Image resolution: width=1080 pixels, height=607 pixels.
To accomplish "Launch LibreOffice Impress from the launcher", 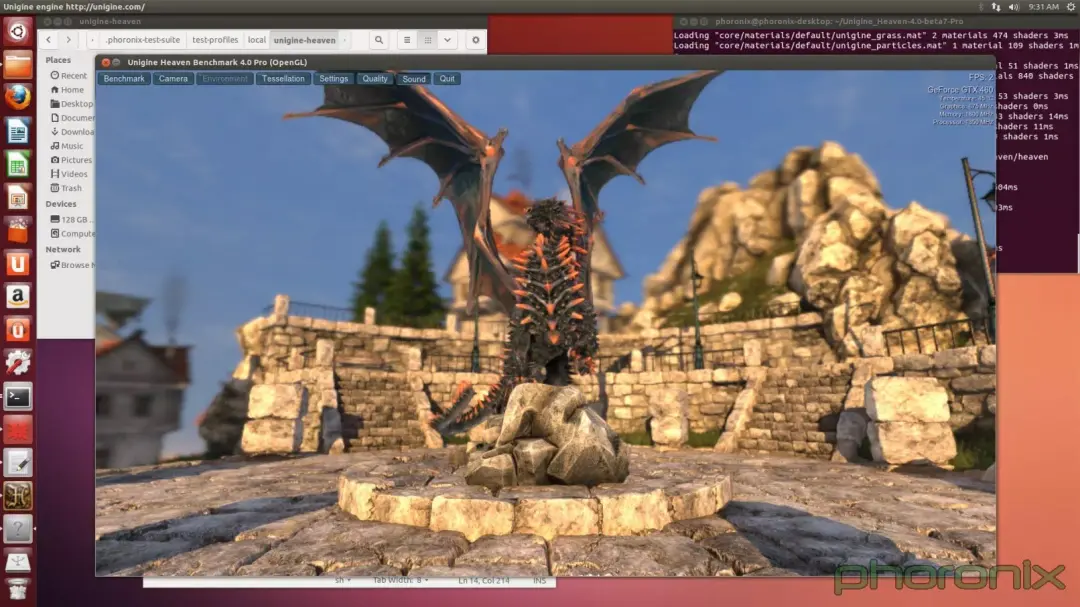I will (x=18, y=198).
